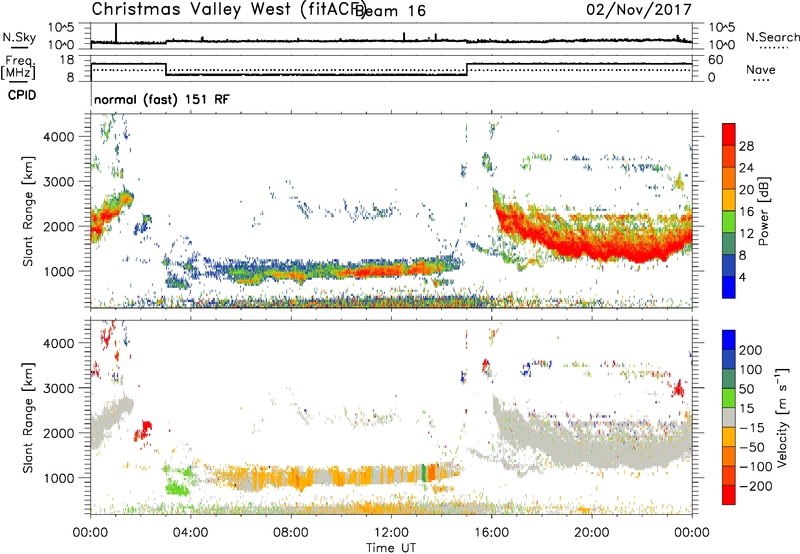This screenshot has height=554, width=800.
Task: Click the 'Power [dB]' color bar label
Action: click(x=763, y=211)
